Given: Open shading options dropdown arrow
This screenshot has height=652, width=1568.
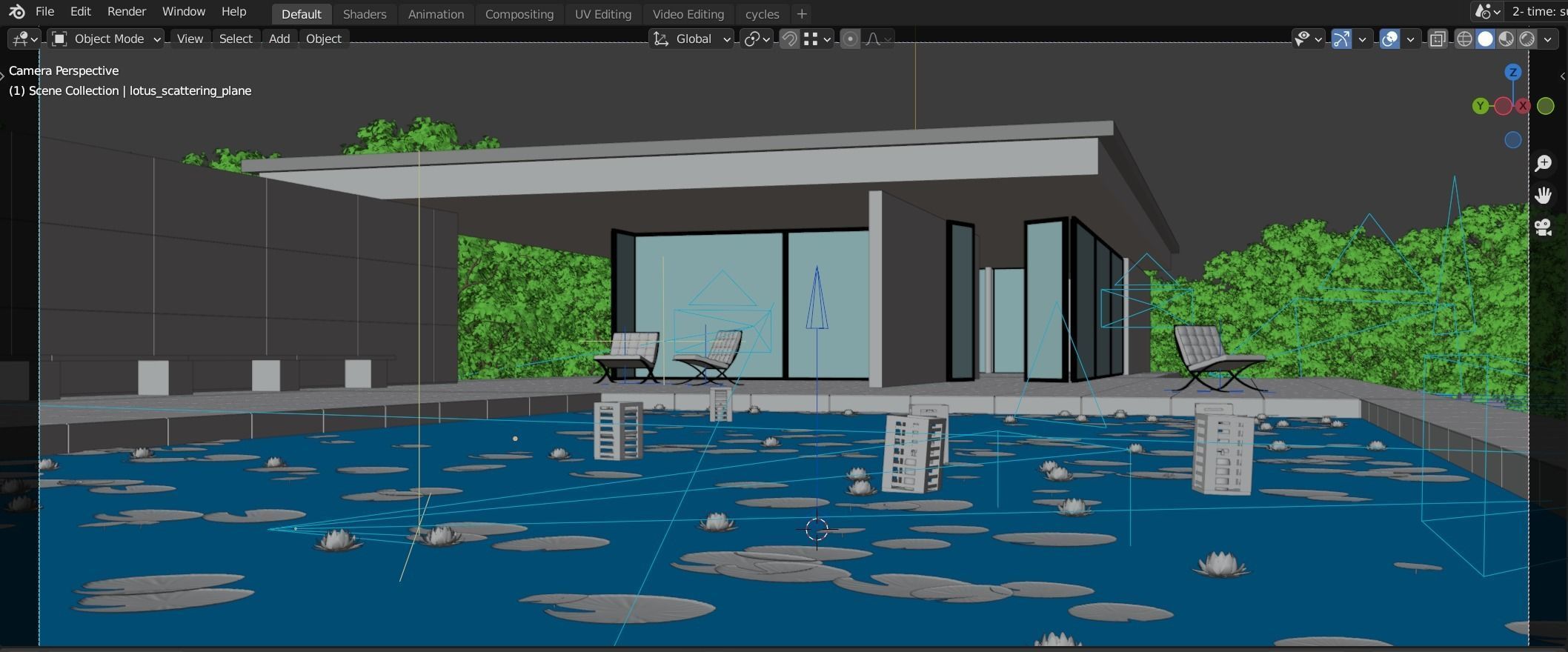Looking at the screenshot, I should coord(1548,39).
